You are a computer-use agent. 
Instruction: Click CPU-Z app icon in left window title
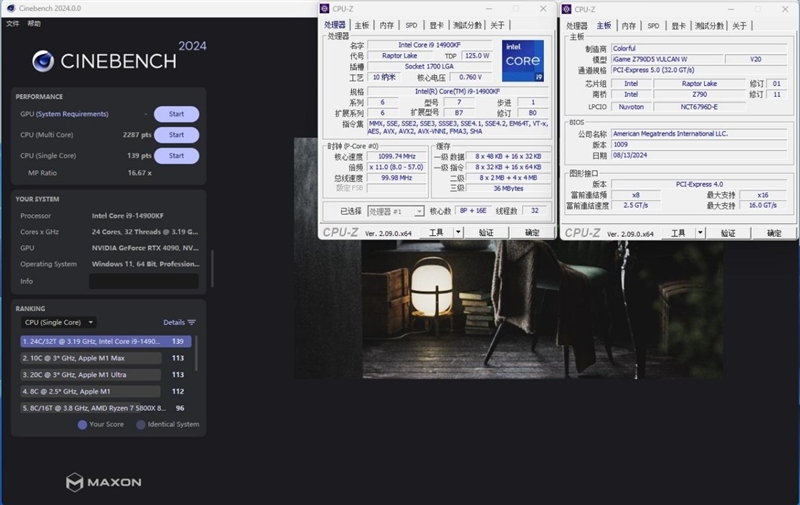point(324,9)
